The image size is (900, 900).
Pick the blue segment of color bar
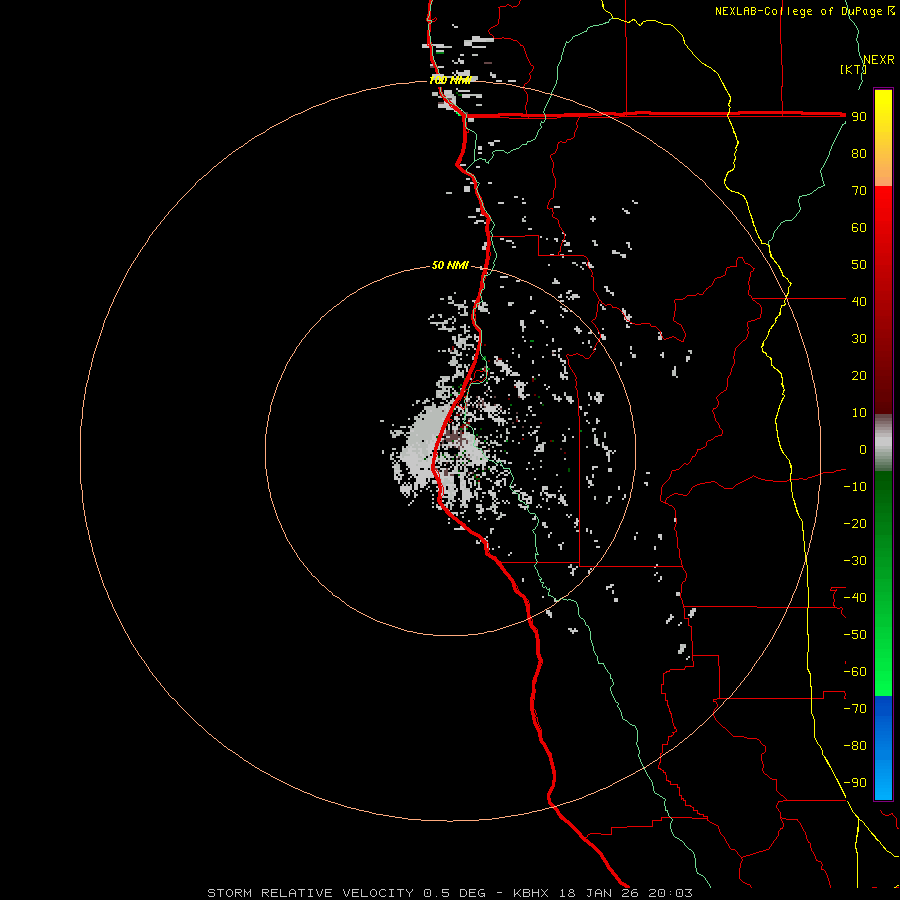(x=883, y=748)
